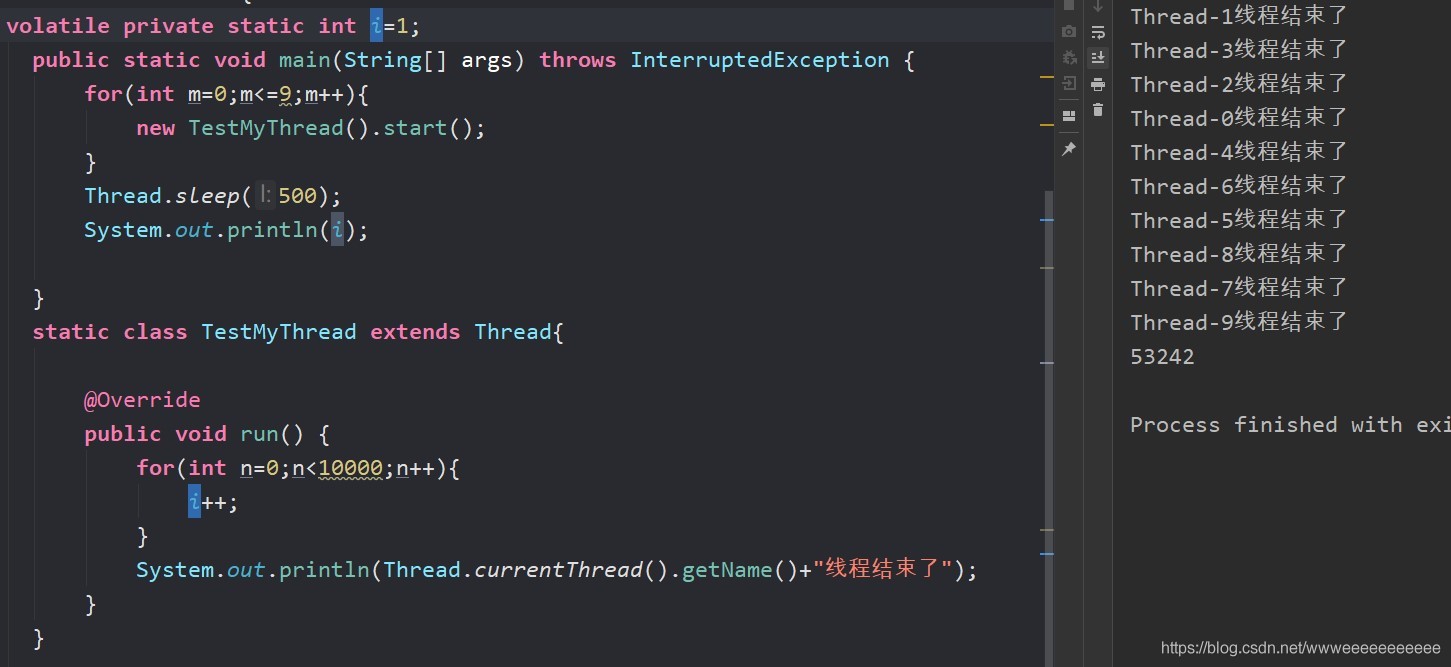The height and width of the screenshot is (667, 1451).
Task: Click the highlighted variable i in declaration
Action: coord(376,26)
